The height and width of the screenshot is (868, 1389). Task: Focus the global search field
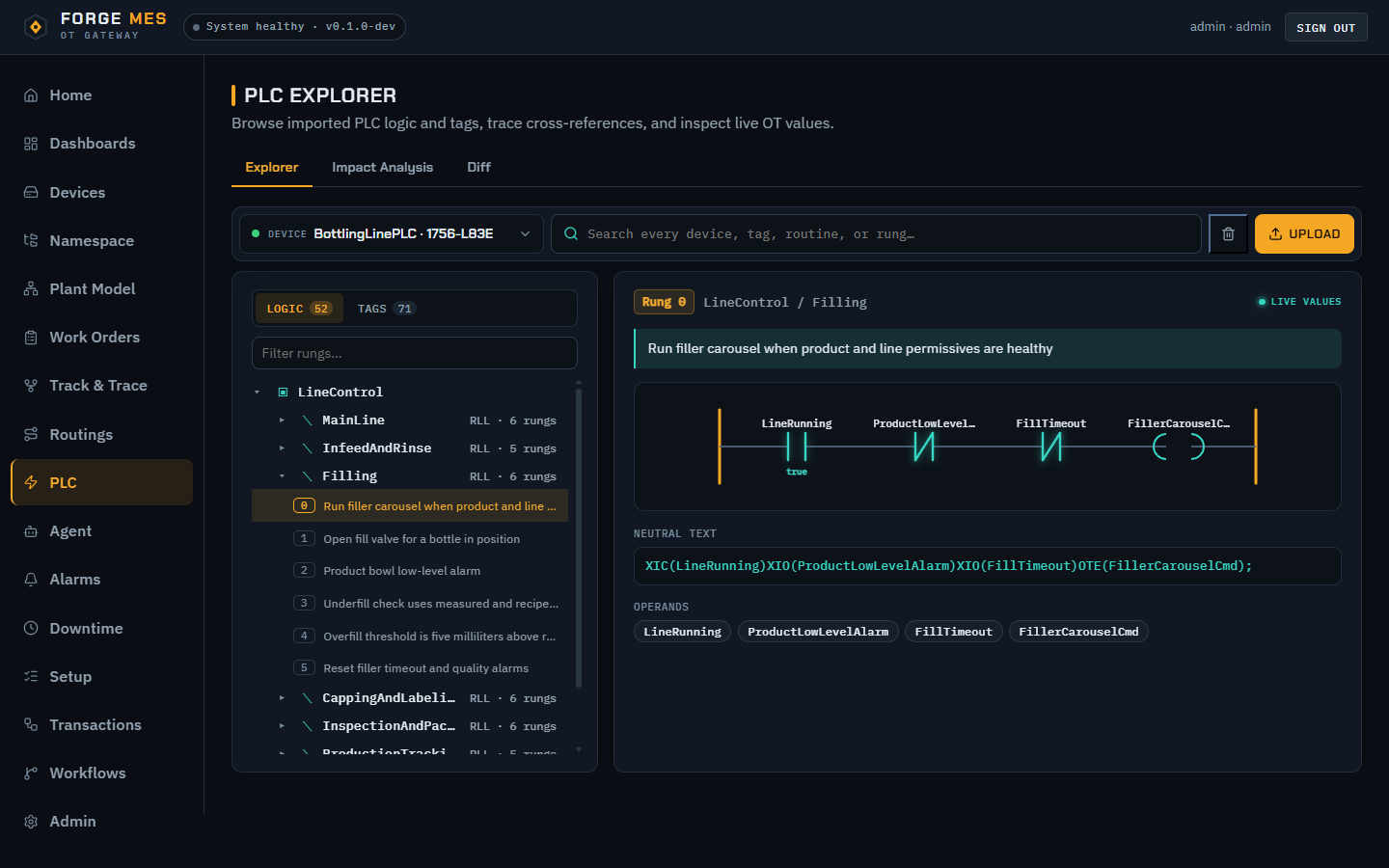point(876,234)
